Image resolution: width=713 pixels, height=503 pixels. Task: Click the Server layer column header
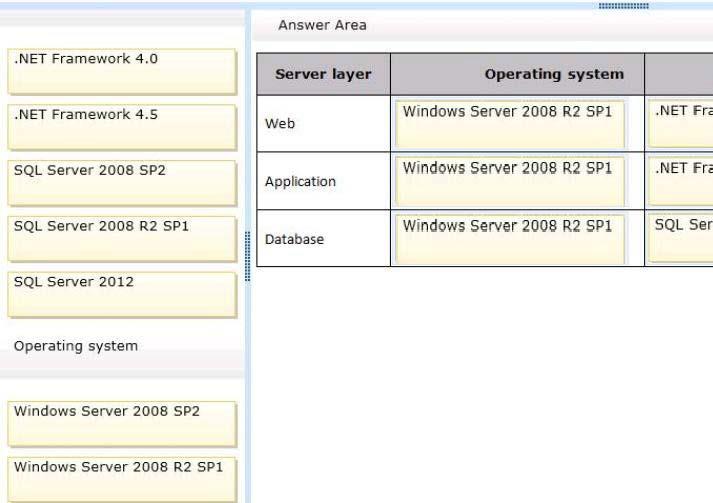[x=323, y=74]
